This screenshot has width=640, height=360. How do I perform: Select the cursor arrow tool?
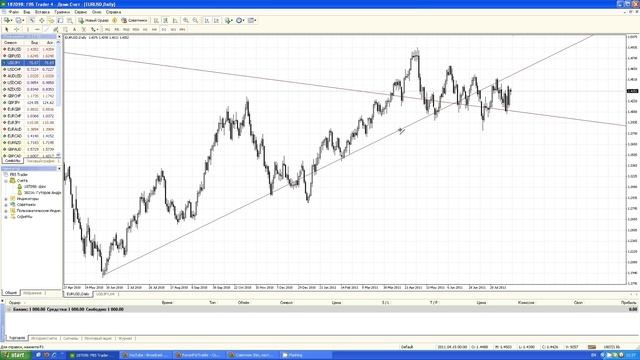(x=7, y=29)
